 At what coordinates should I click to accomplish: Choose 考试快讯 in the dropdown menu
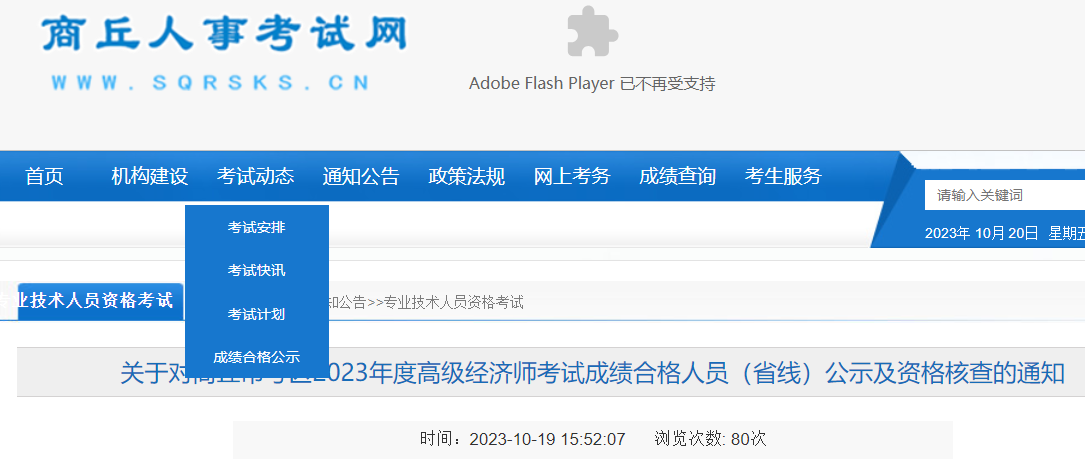pyautogui.click(x=257, y=271)
